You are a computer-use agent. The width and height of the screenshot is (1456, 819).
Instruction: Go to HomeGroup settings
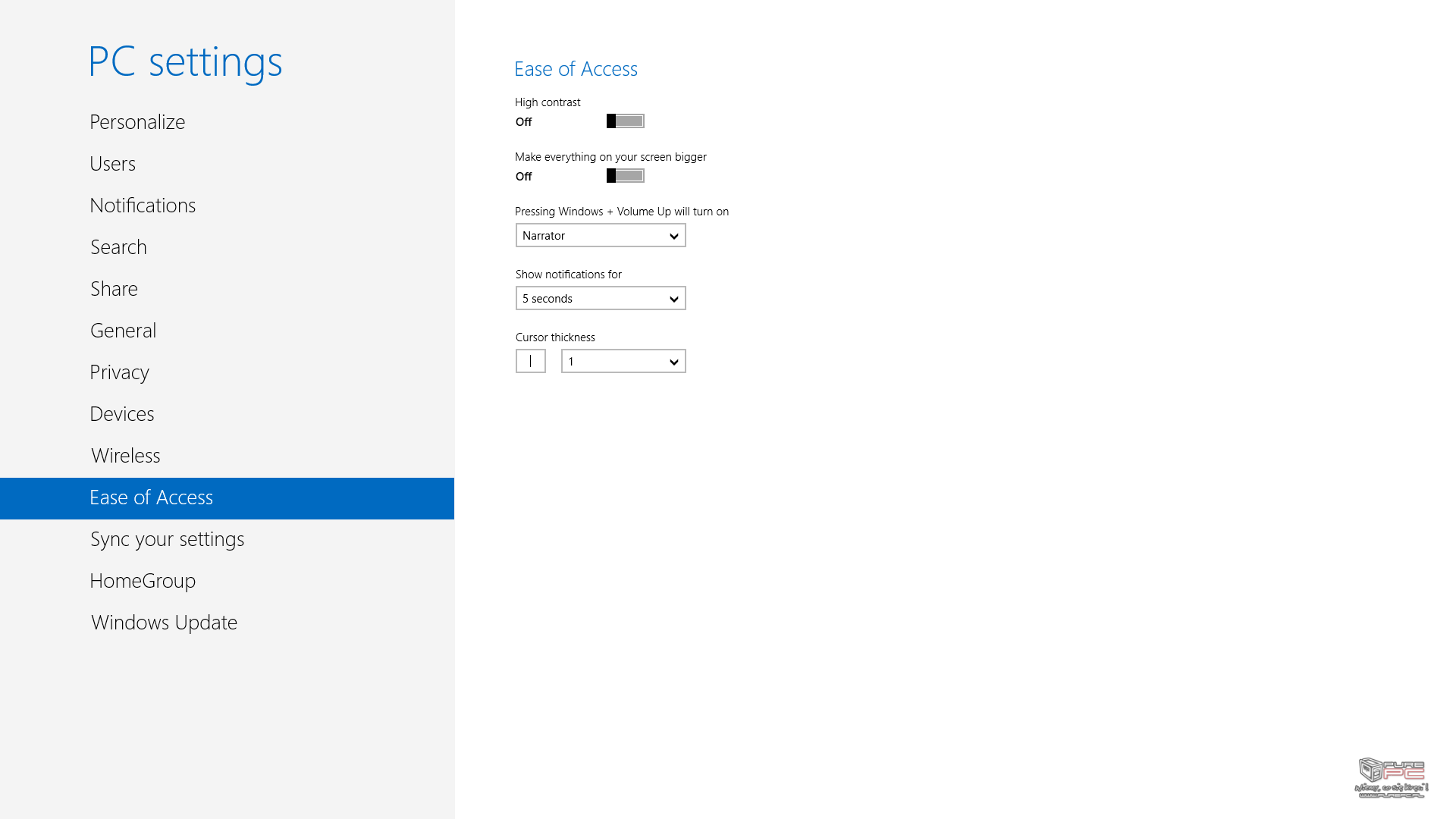point(143,581)
